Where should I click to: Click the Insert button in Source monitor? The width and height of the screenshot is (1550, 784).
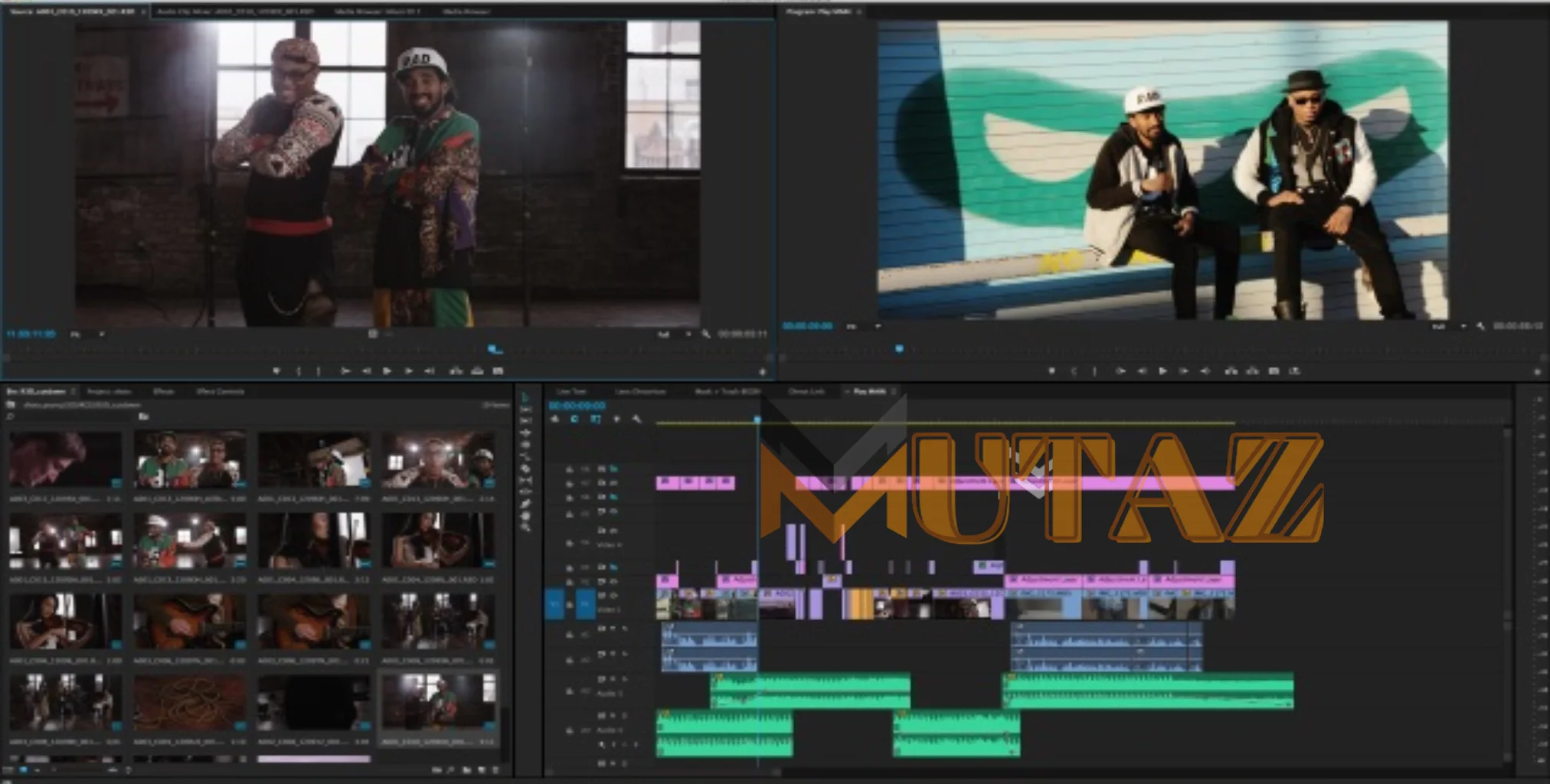(456, 371)
